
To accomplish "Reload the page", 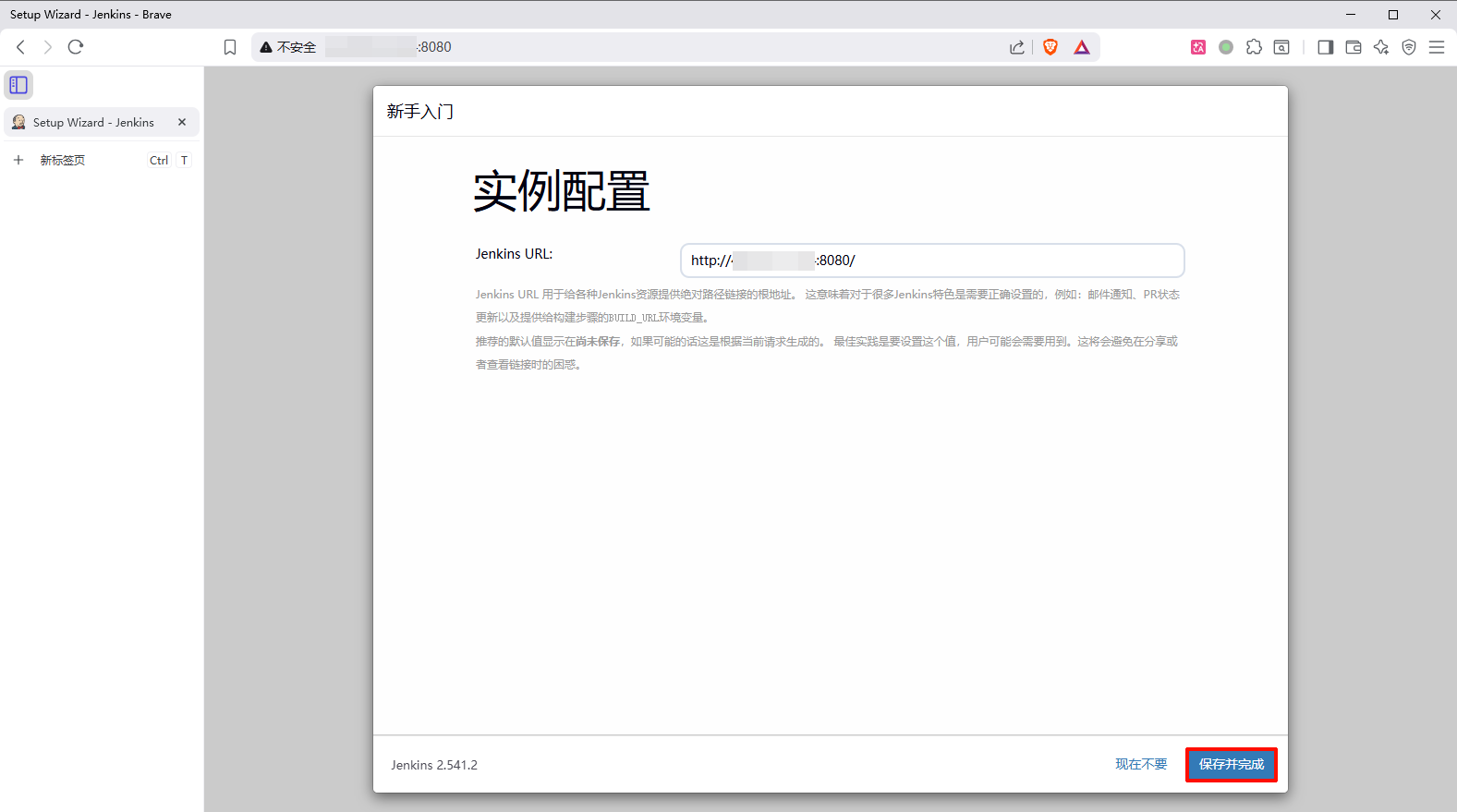I will 76,47.
